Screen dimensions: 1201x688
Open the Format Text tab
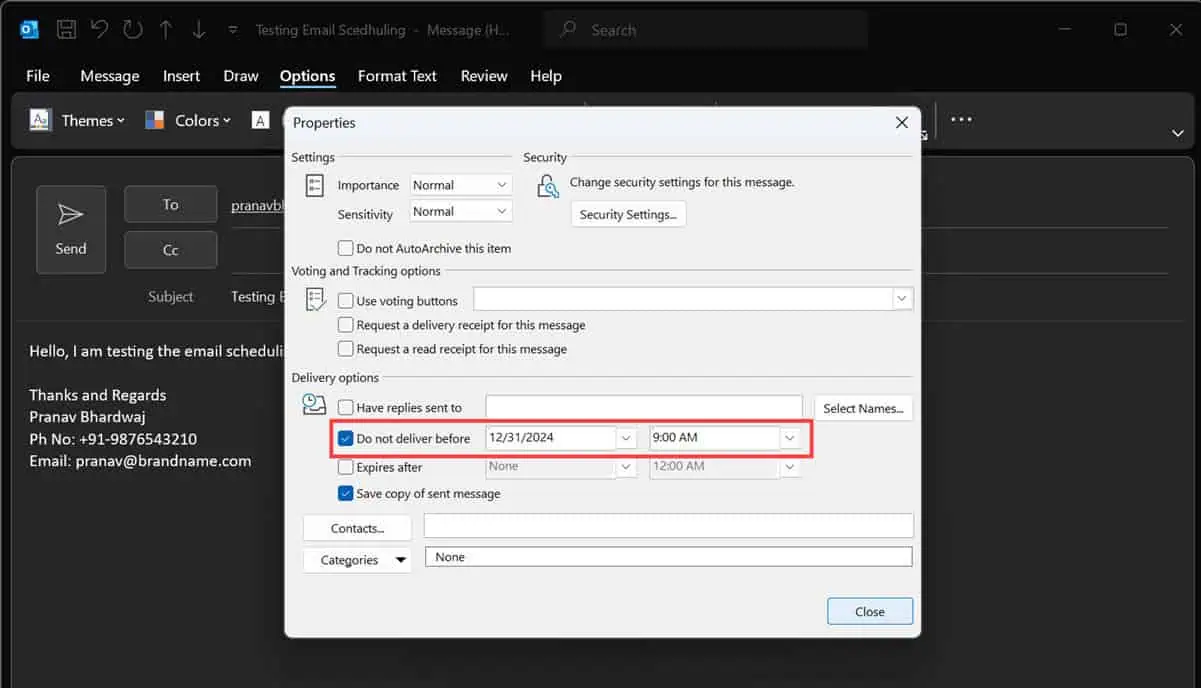(397, 76)
